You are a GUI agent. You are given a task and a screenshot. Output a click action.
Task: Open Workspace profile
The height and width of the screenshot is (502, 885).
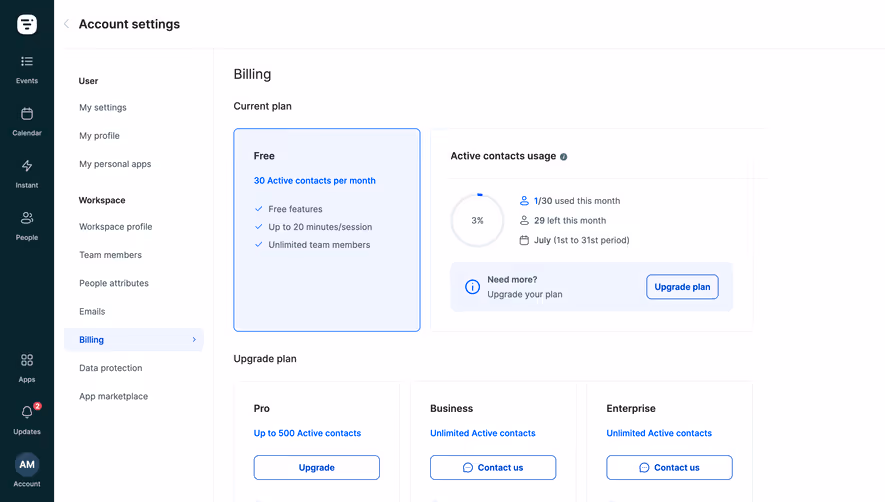(x=116, y=226)
